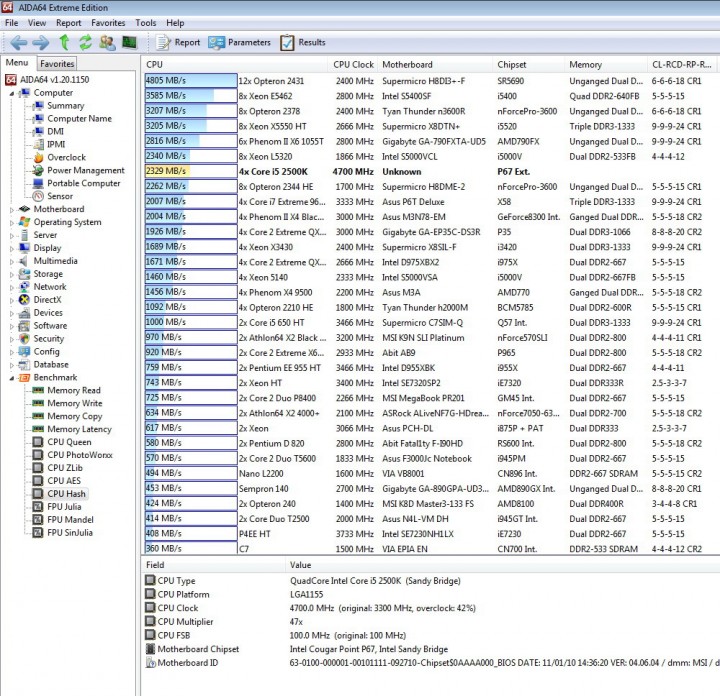Open the Tools menu
The width and height of the screenshot is (720, 696).
[x=146, y=23]
